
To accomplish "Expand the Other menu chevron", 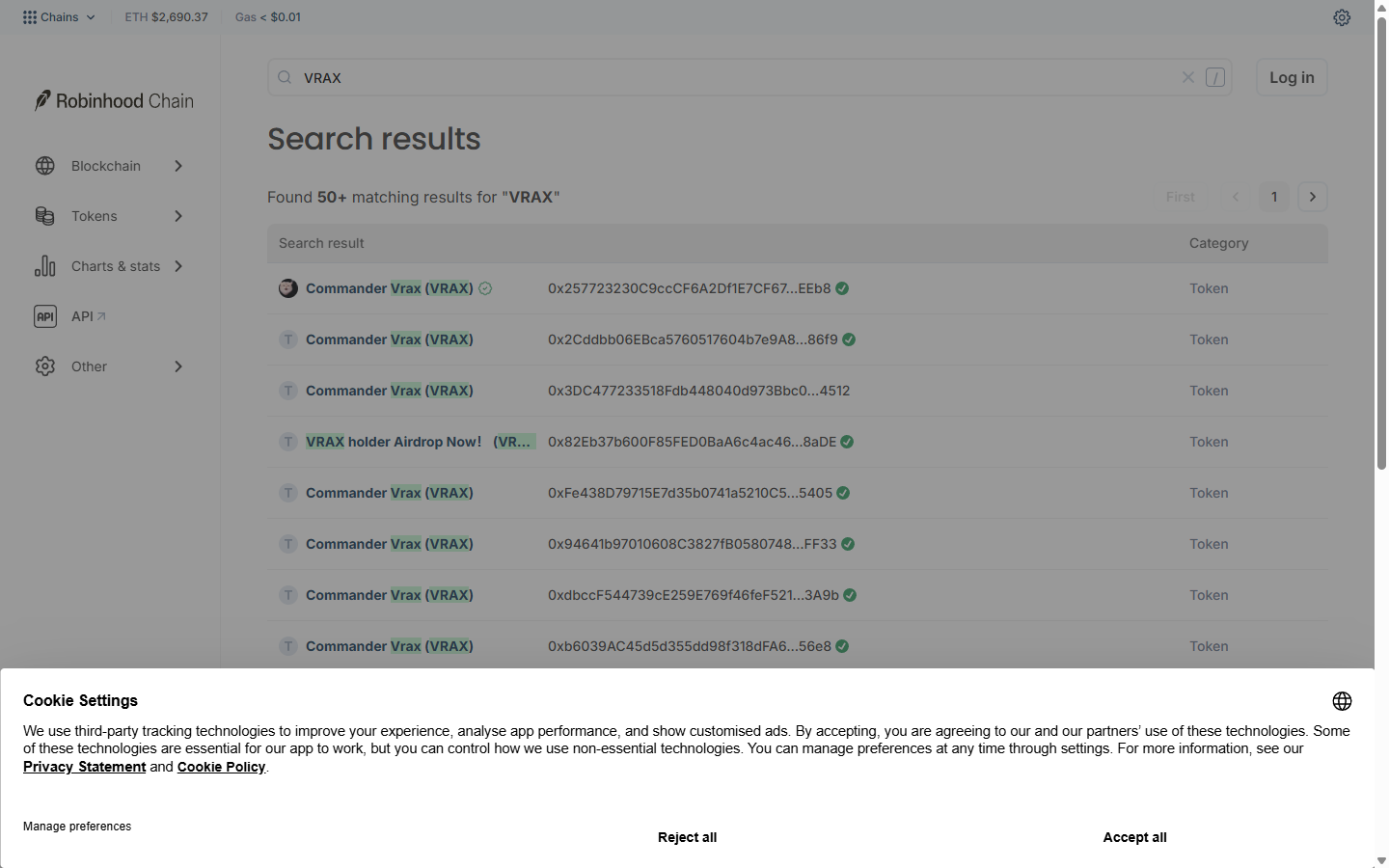I will tap(178, 366).
